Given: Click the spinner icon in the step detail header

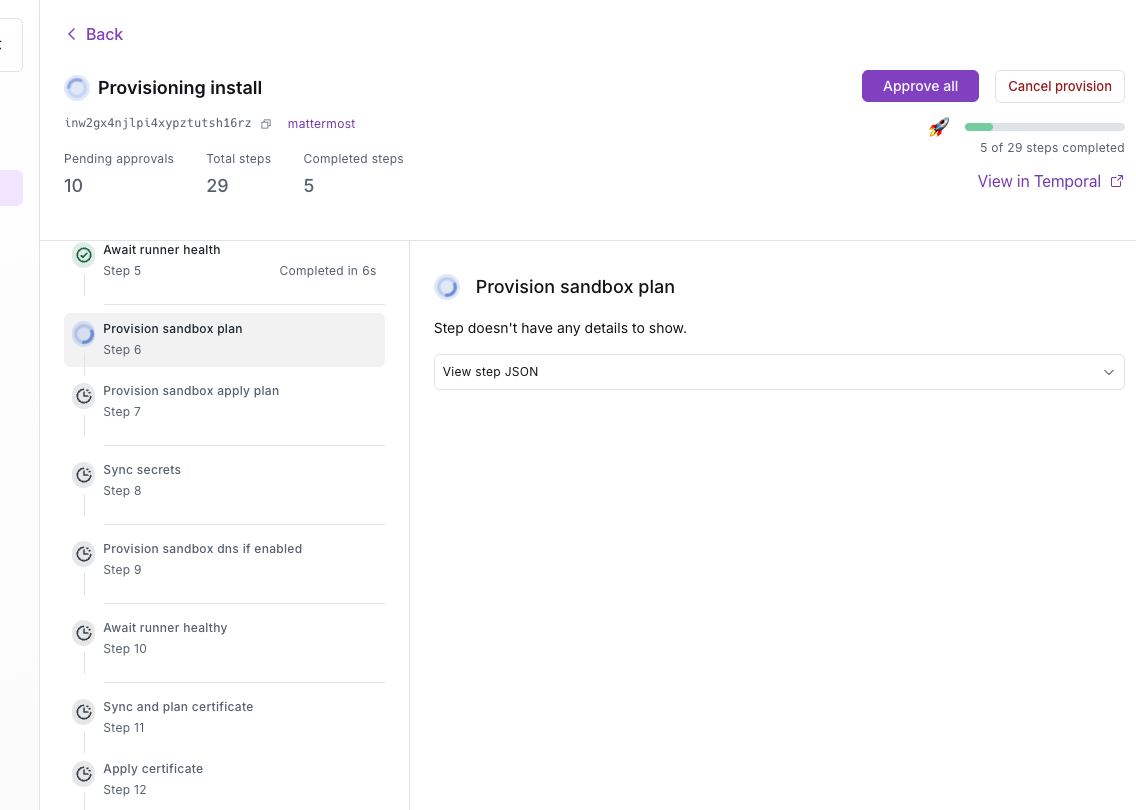Looking at the screenshot, I should [x=446, y=287].
